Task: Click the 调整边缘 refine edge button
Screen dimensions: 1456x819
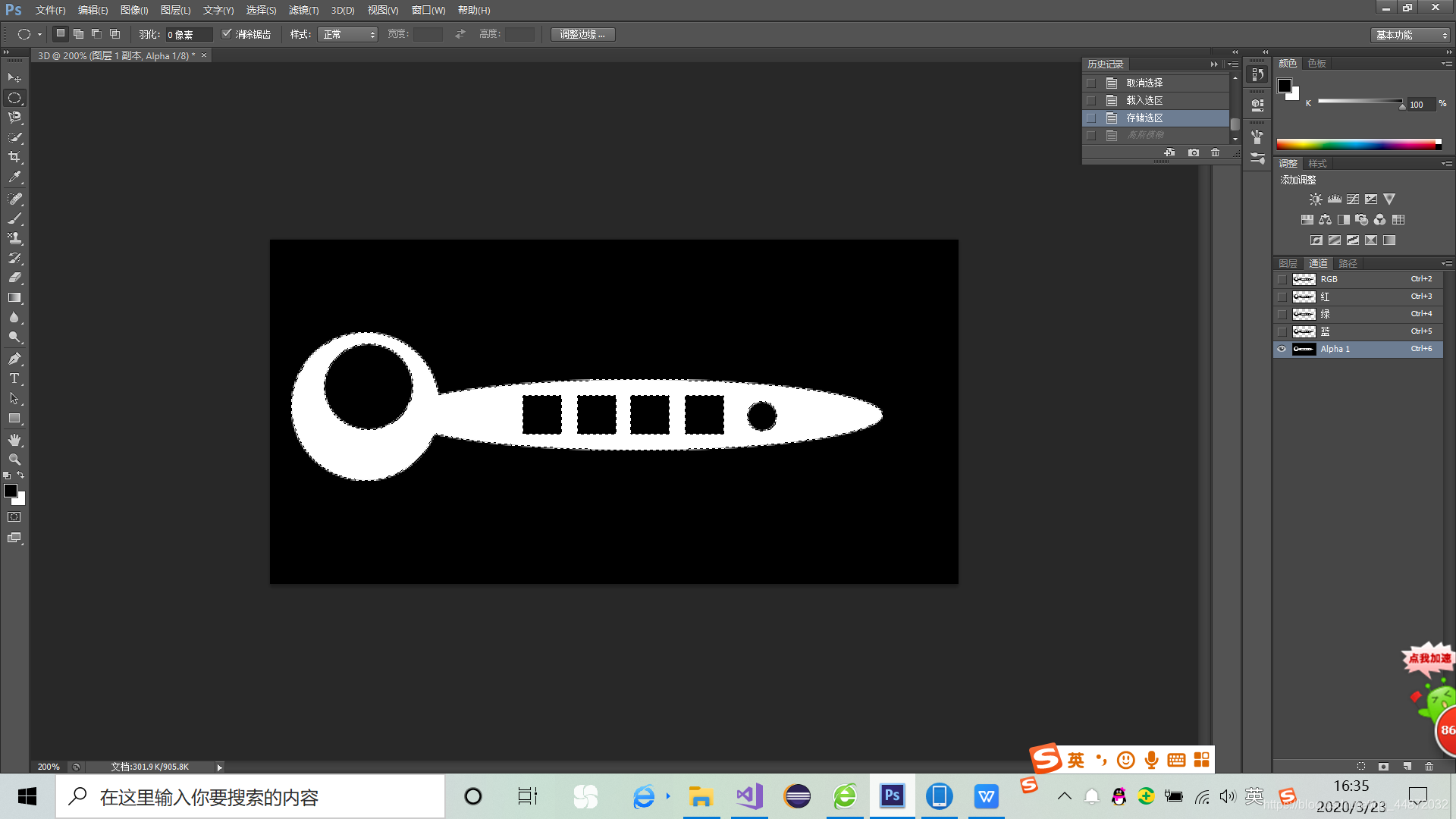Action: 582,34
